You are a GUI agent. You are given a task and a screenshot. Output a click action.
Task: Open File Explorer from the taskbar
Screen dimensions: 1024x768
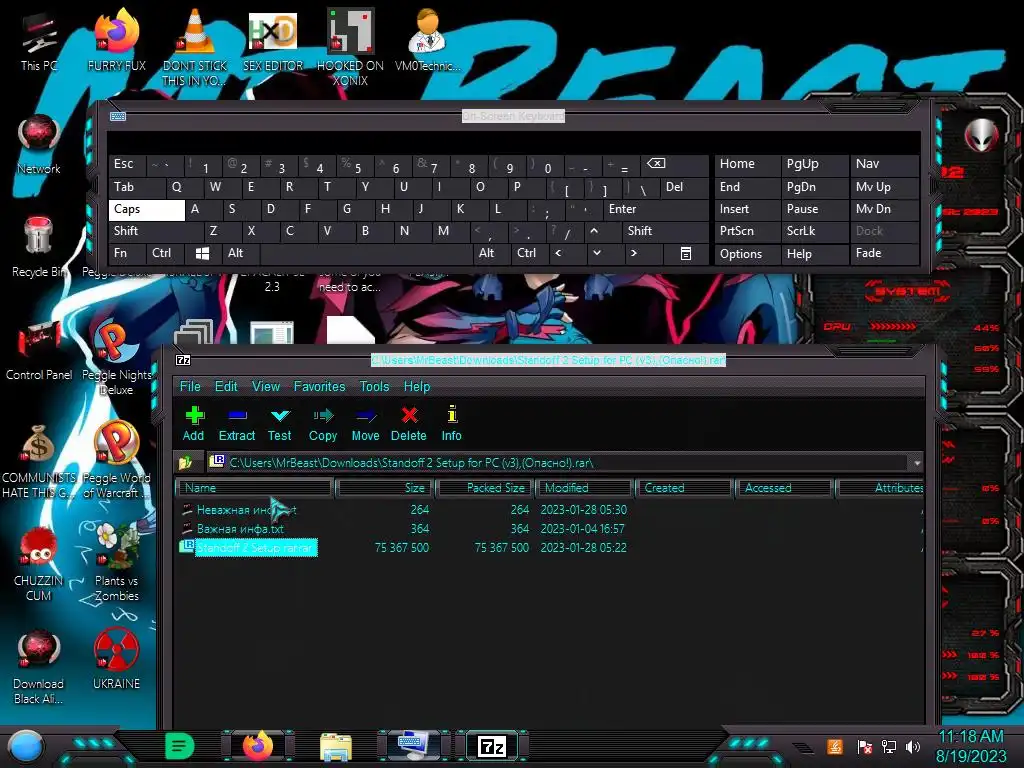[x=336, y=746]
